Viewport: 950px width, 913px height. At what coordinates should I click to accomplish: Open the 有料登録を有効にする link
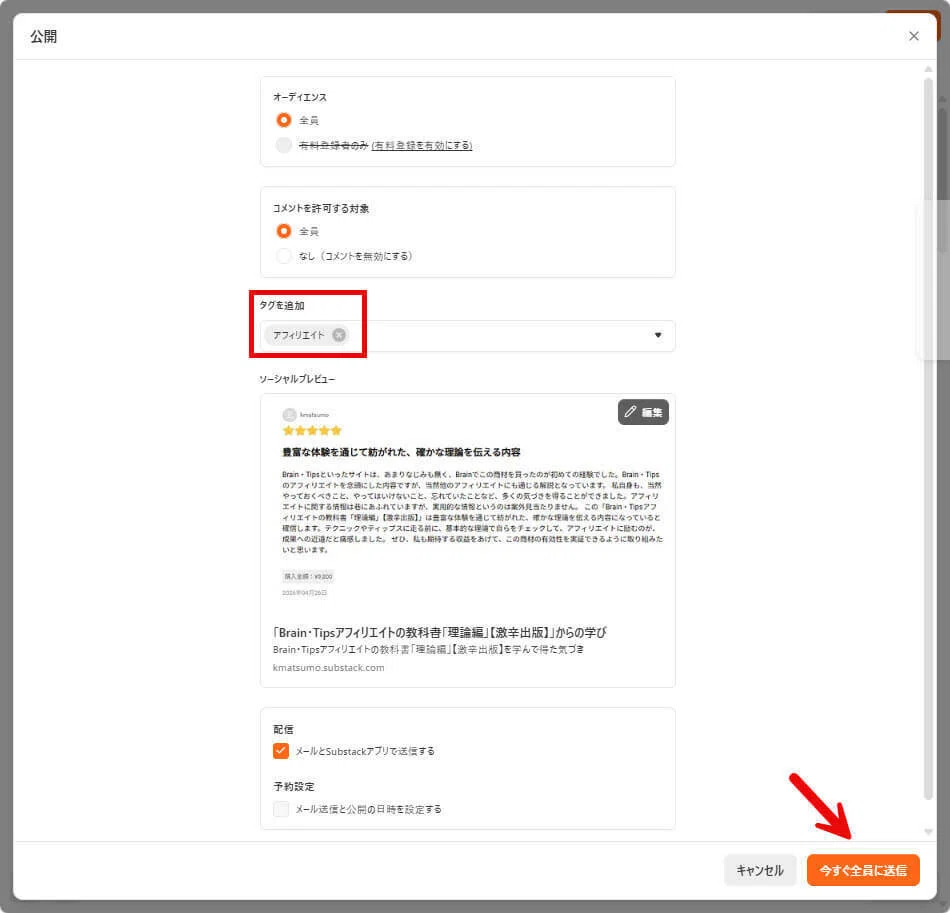coord(422,145)
